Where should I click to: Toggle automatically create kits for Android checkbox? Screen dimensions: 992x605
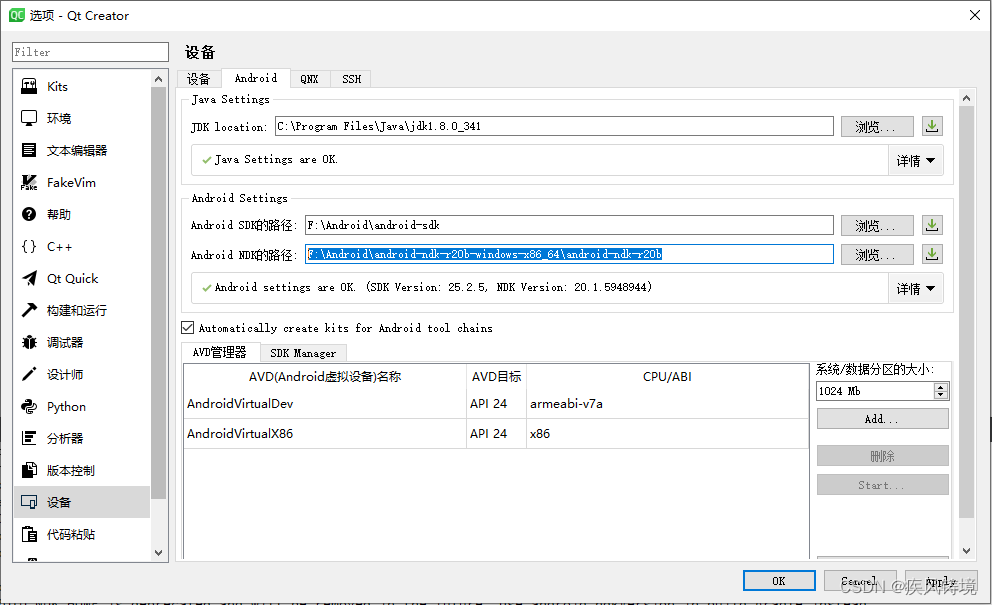[188, 328]
